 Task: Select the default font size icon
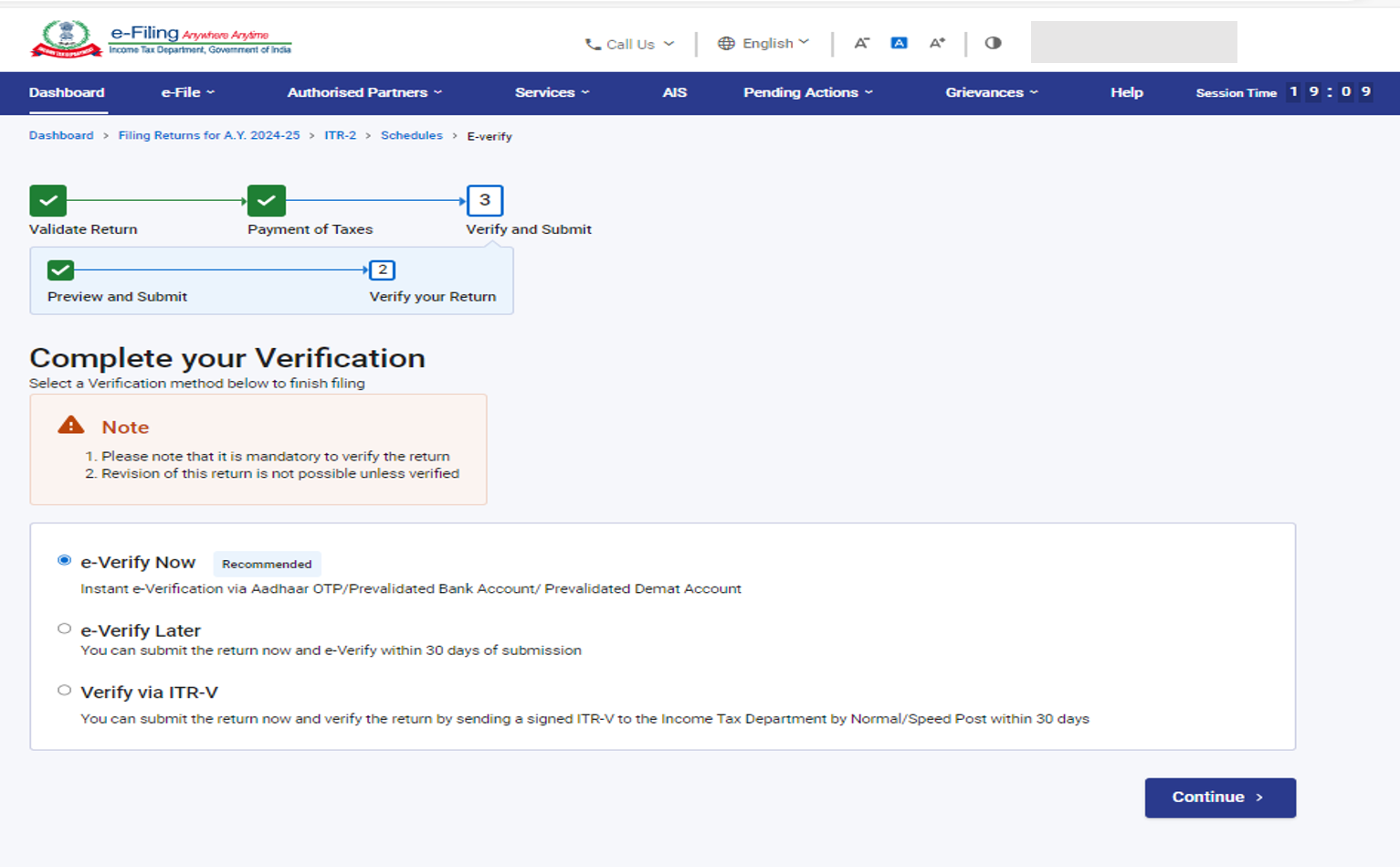[899, 43]
